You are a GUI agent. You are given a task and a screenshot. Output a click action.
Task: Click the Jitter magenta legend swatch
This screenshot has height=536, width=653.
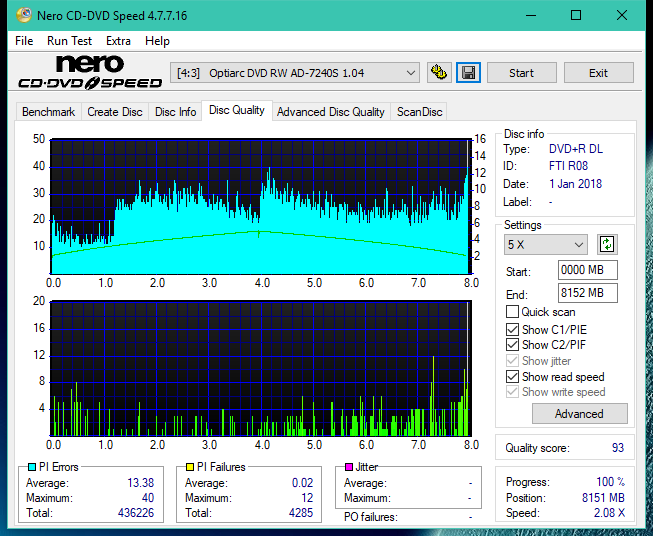point(349,467)
